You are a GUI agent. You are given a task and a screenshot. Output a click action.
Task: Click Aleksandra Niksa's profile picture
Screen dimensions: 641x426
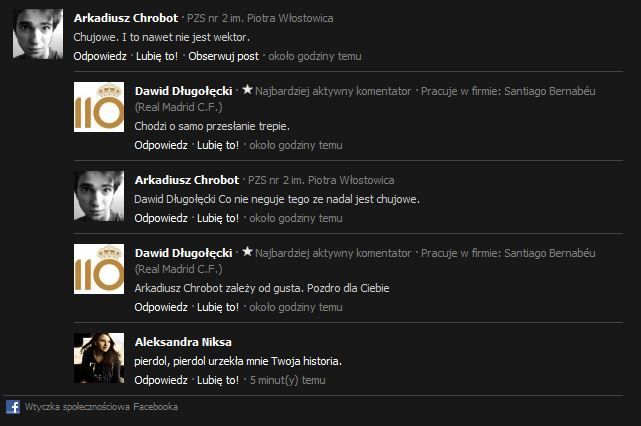click(99, 358)
